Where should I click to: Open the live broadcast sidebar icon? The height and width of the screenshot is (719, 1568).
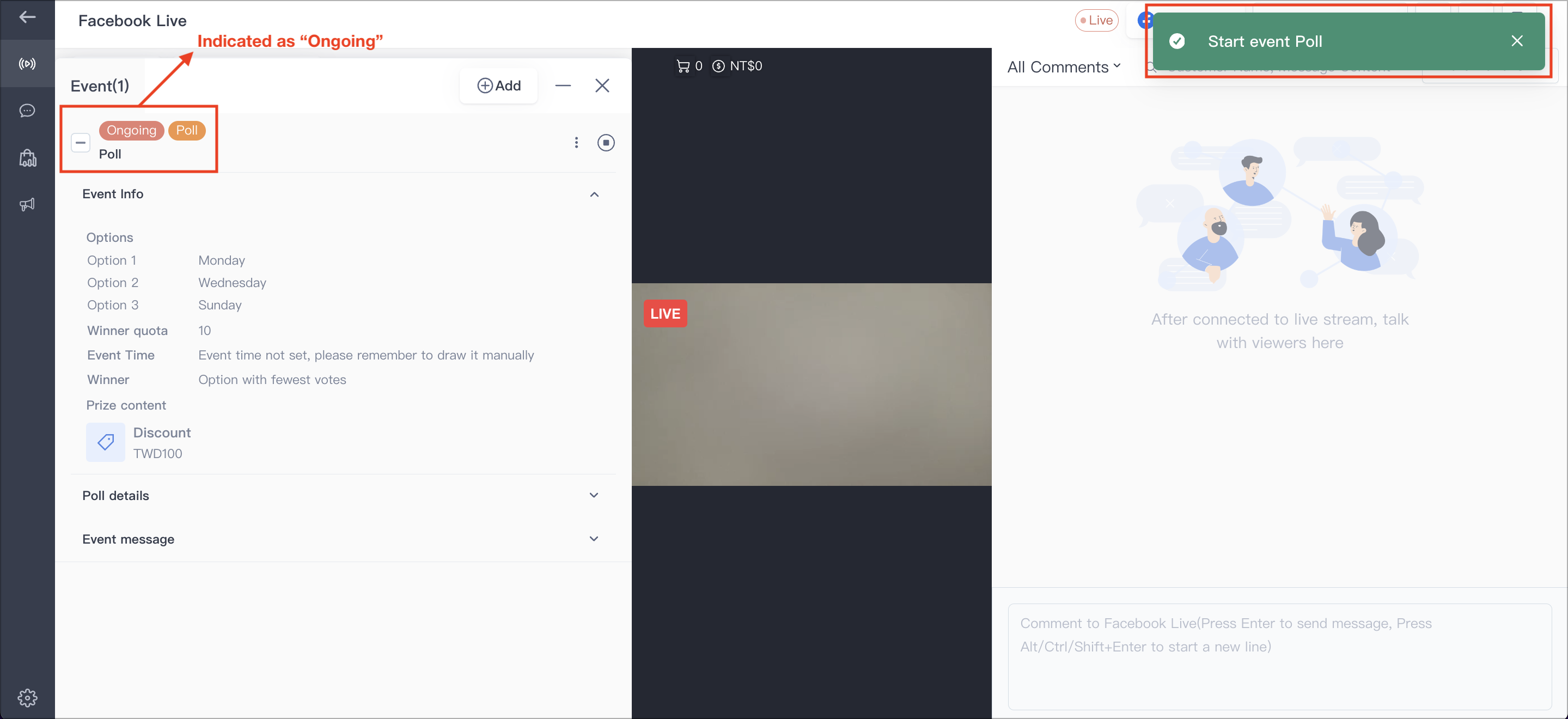click(27, 63)
